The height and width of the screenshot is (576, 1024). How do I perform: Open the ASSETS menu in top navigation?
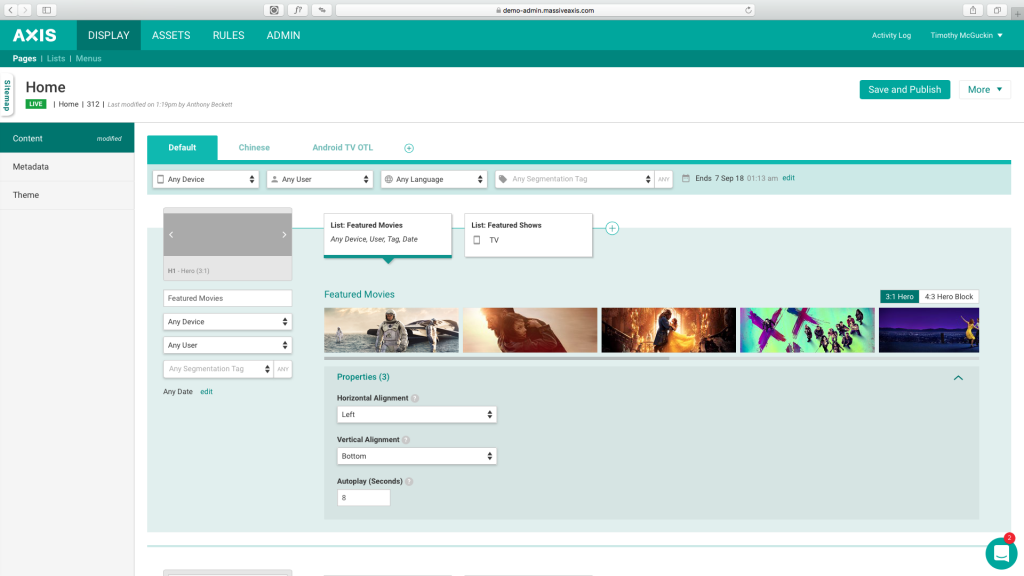point(171,35)
